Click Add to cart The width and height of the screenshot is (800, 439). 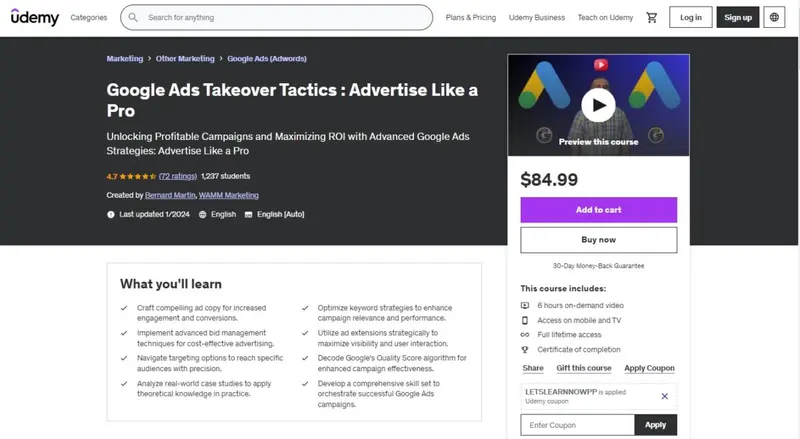598,210
